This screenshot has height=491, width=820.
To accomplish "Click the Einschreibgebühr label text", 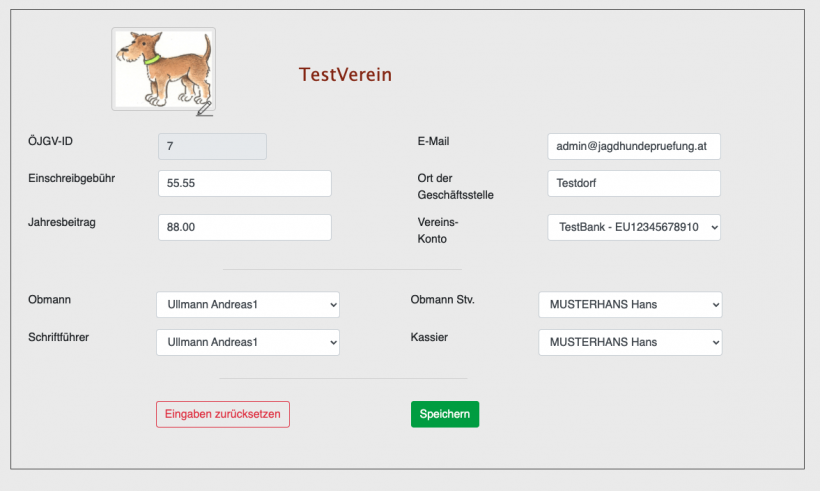I will 71,178.
